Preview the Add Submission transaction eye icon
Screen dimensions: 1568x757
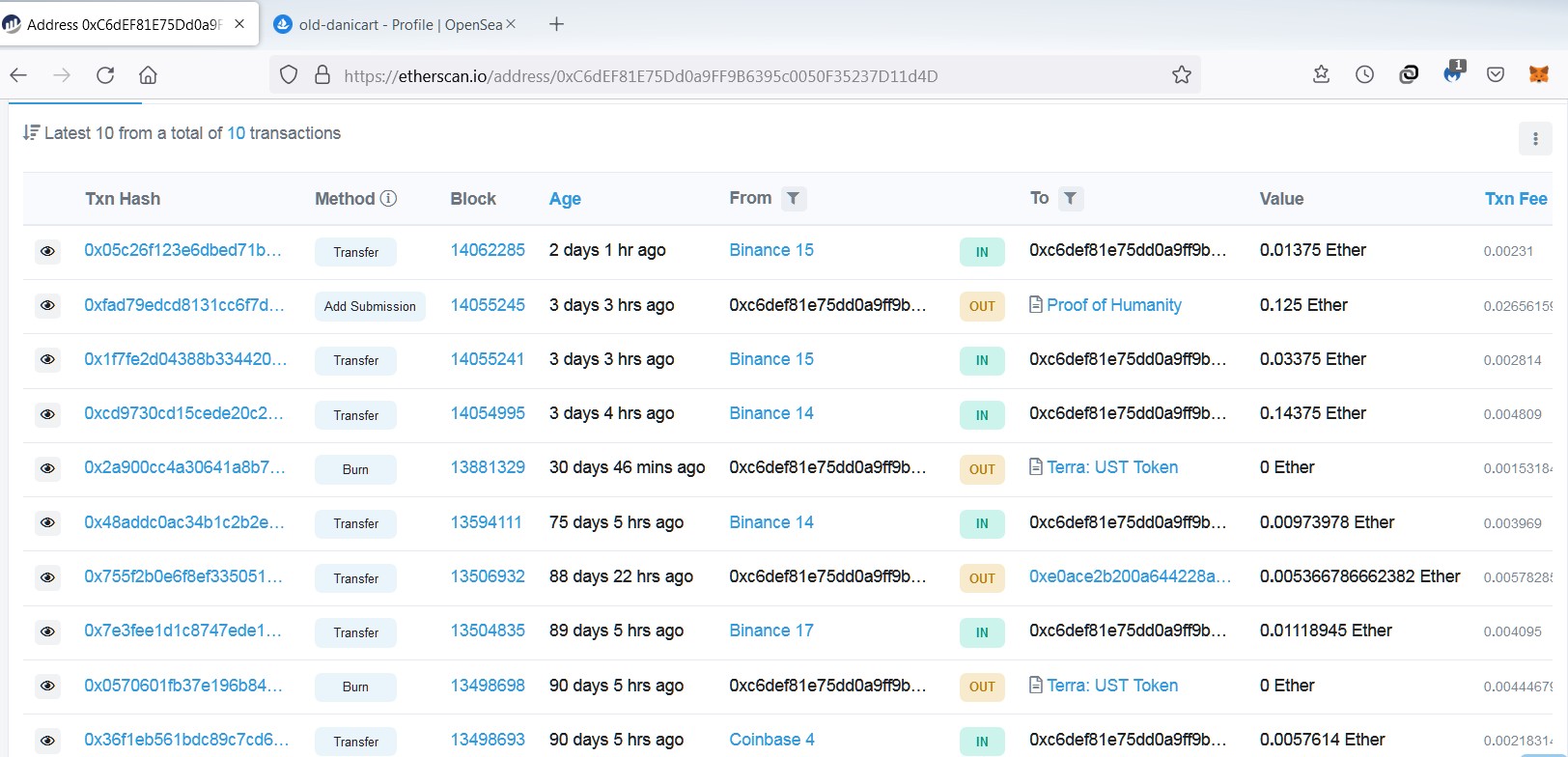(x=47, y=305)
